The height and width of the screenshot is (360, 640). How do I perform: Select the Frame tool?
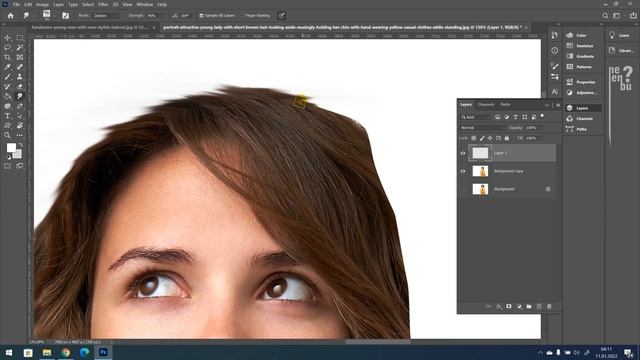pos(20,57)
